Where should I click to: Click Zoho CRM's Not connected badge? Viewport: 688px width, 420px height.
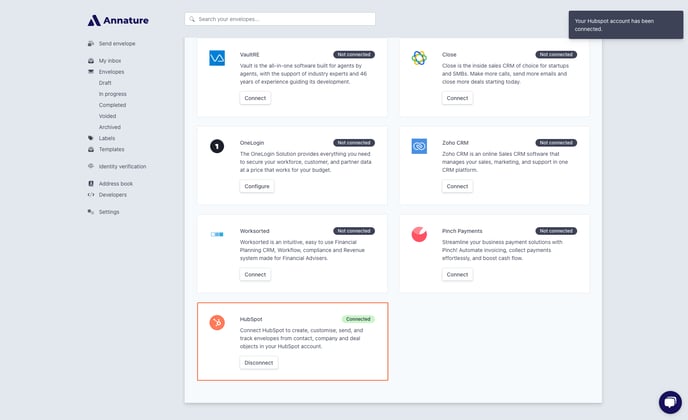point(556,143)
